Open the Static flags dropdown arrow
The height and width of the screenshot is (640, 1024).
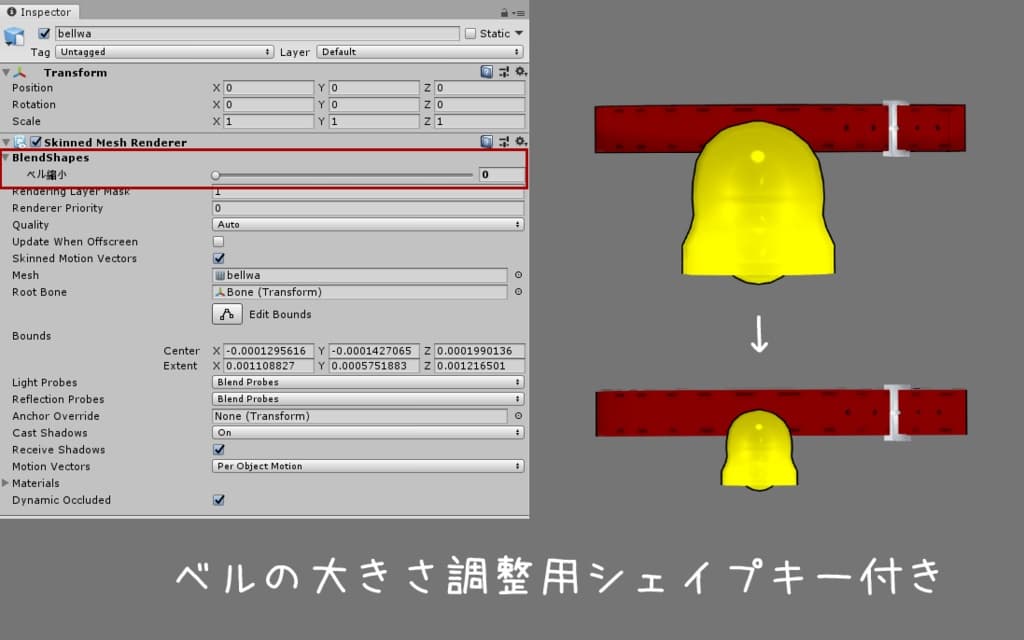coord(519,33)
